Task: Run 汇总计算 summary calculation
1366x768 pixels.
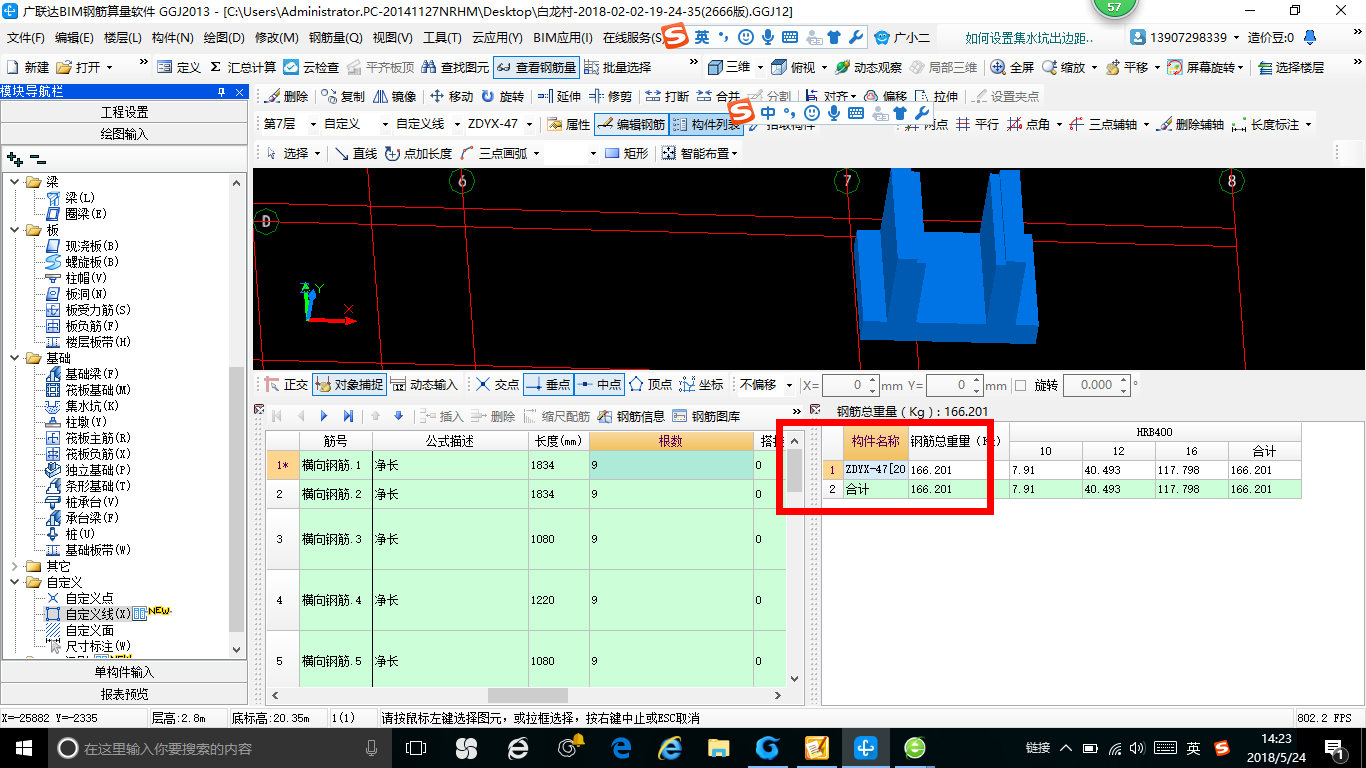Action: pyautogui.click(x=243, y=67)
